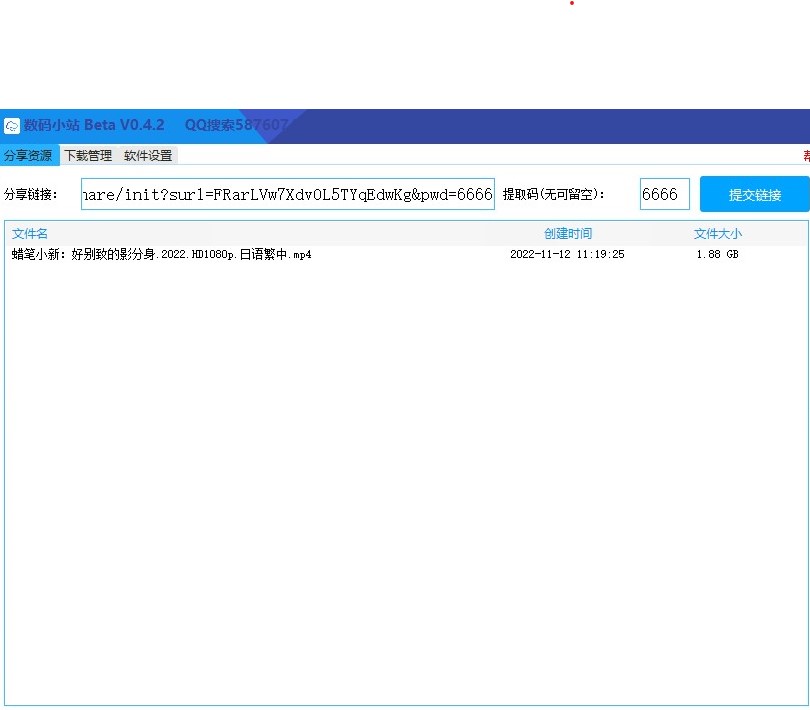Click the 1.88 GB file size cell
810x710 pixels.
pos(717,255)
